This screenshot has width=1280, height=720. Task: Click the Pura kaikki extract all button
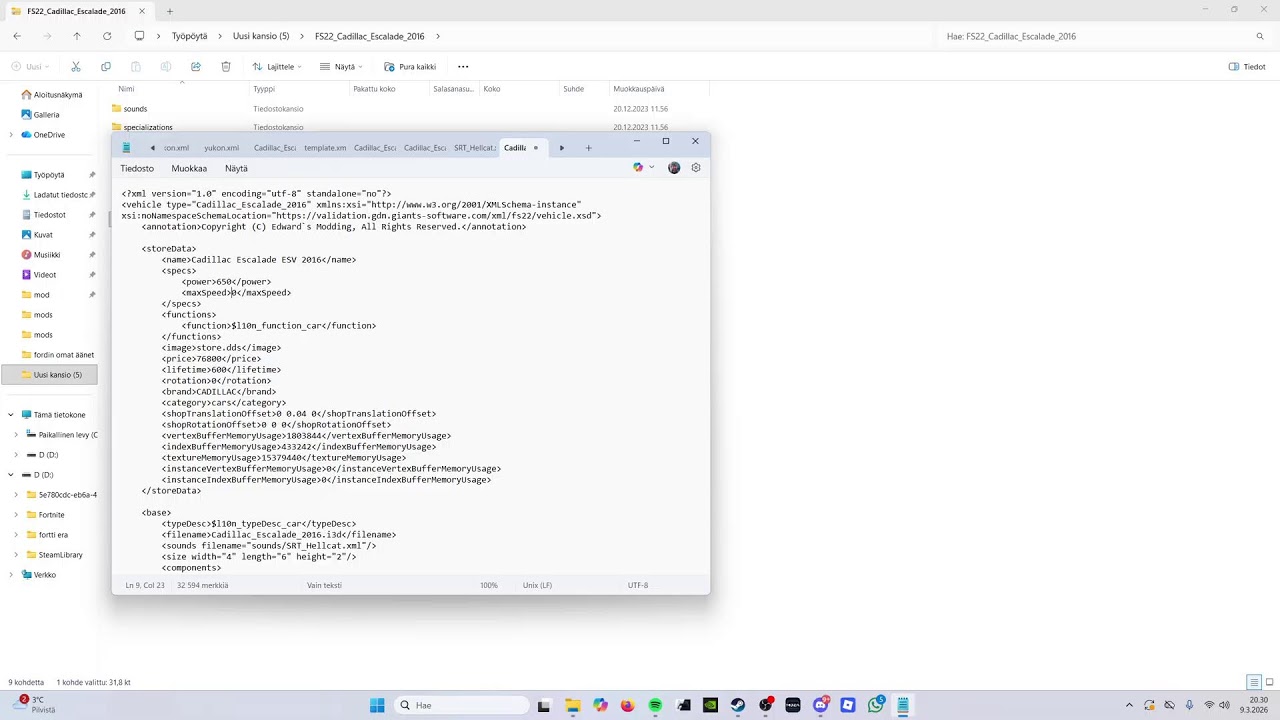410,67
